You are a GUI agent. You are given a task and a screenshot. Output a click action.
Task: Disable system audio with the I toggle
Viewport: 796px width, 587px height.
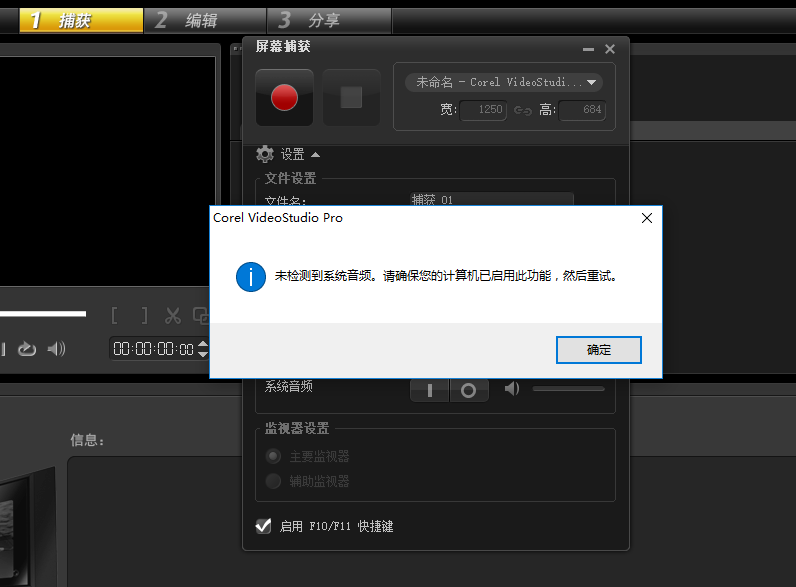[429, 390]
